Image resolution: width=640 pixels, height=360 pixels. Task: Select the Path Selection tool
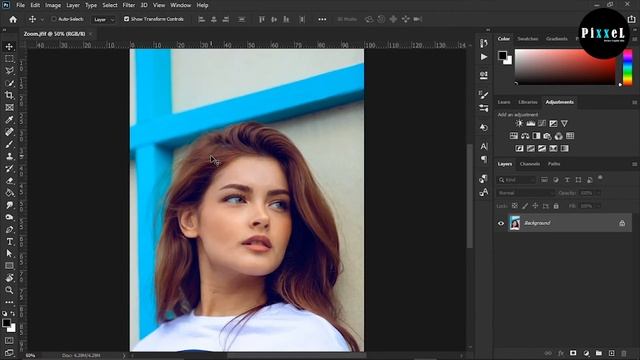(x=9, y=253)
